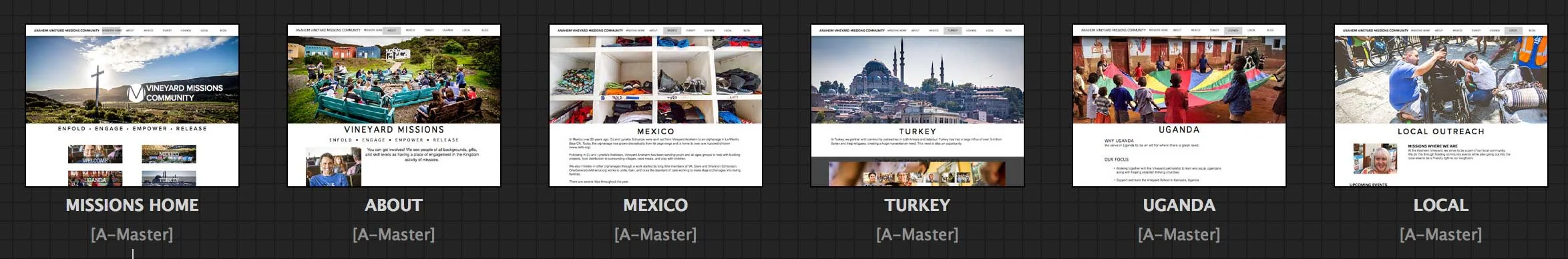Click [A-Master] under Uganda
1568x259 pixels.
tap(1179, 234)
